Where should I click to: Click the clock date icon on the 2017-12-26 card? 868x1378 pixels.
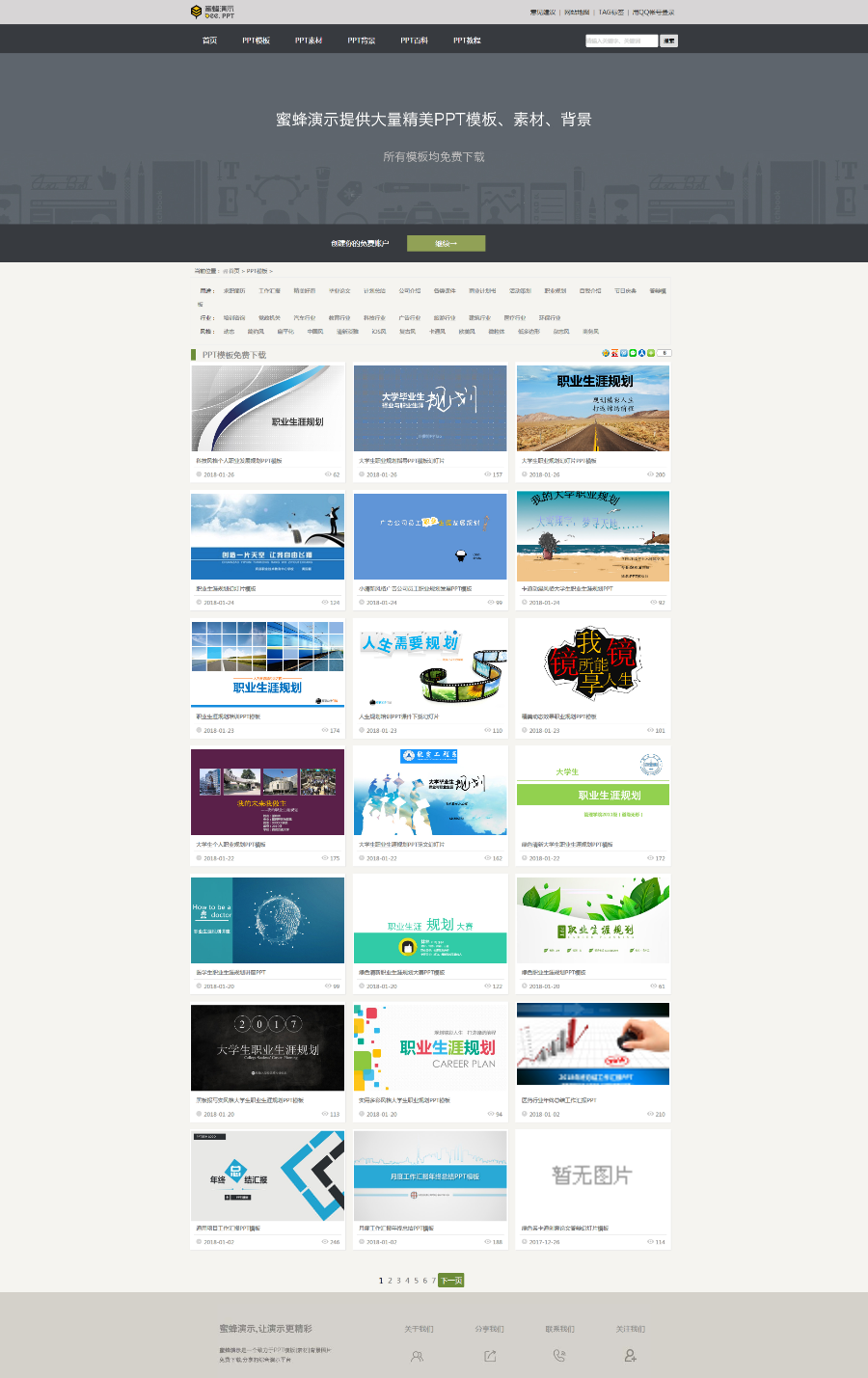pyautogui.click(x=525, y=1242)
